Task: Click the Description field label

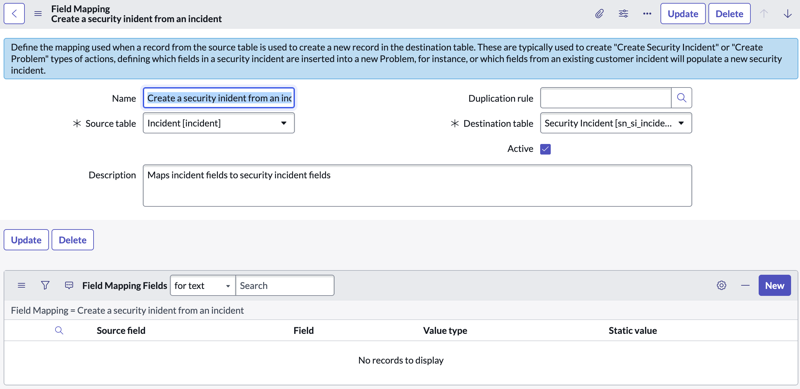Action: pos(112,175)
